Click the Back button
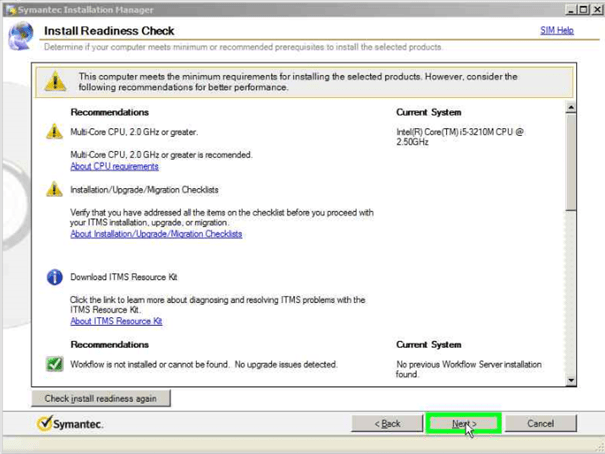 click(x=387, y=423)
